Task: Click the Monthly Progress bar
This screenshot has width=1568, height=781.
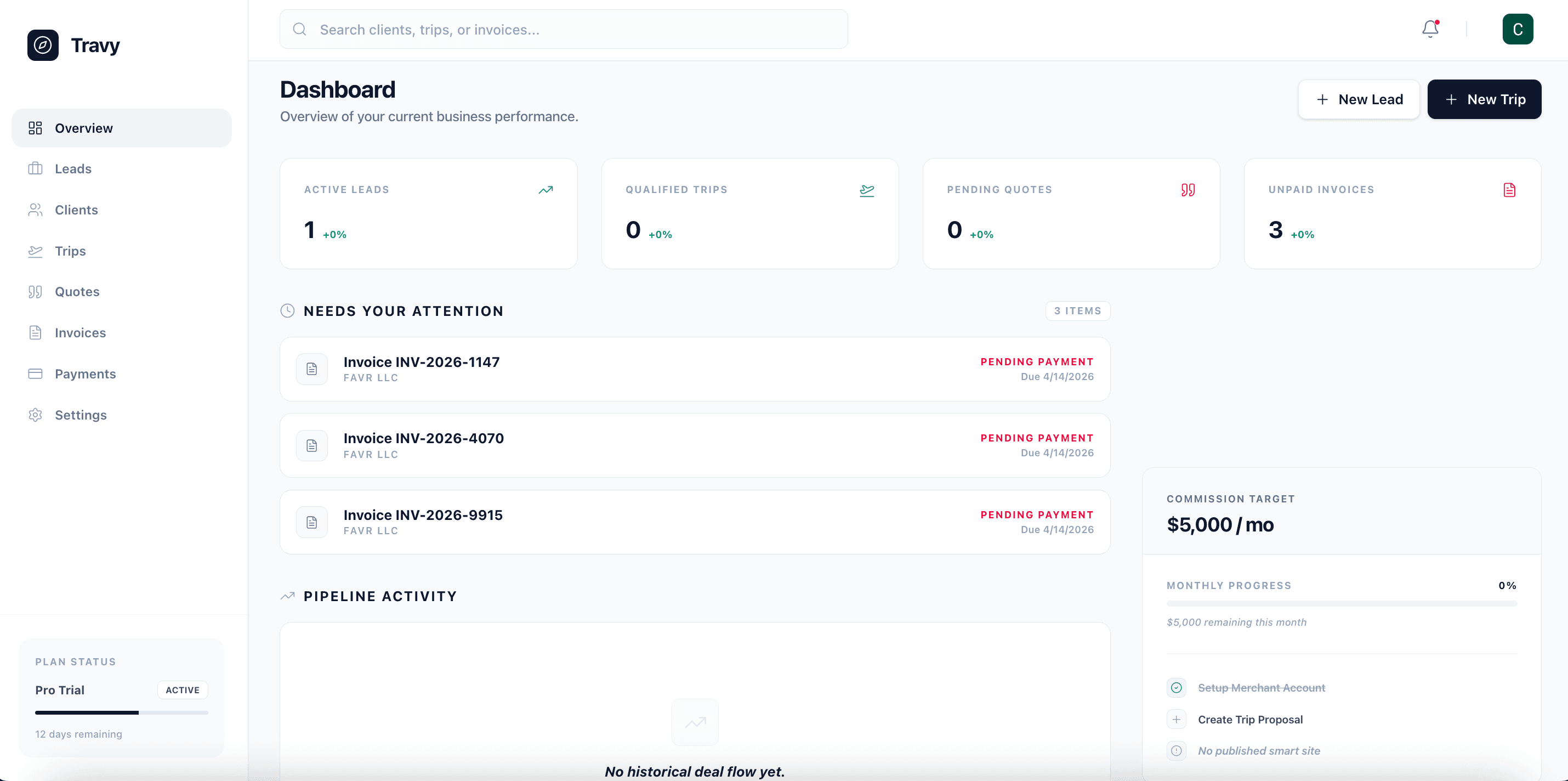Action: (1342, 603)
